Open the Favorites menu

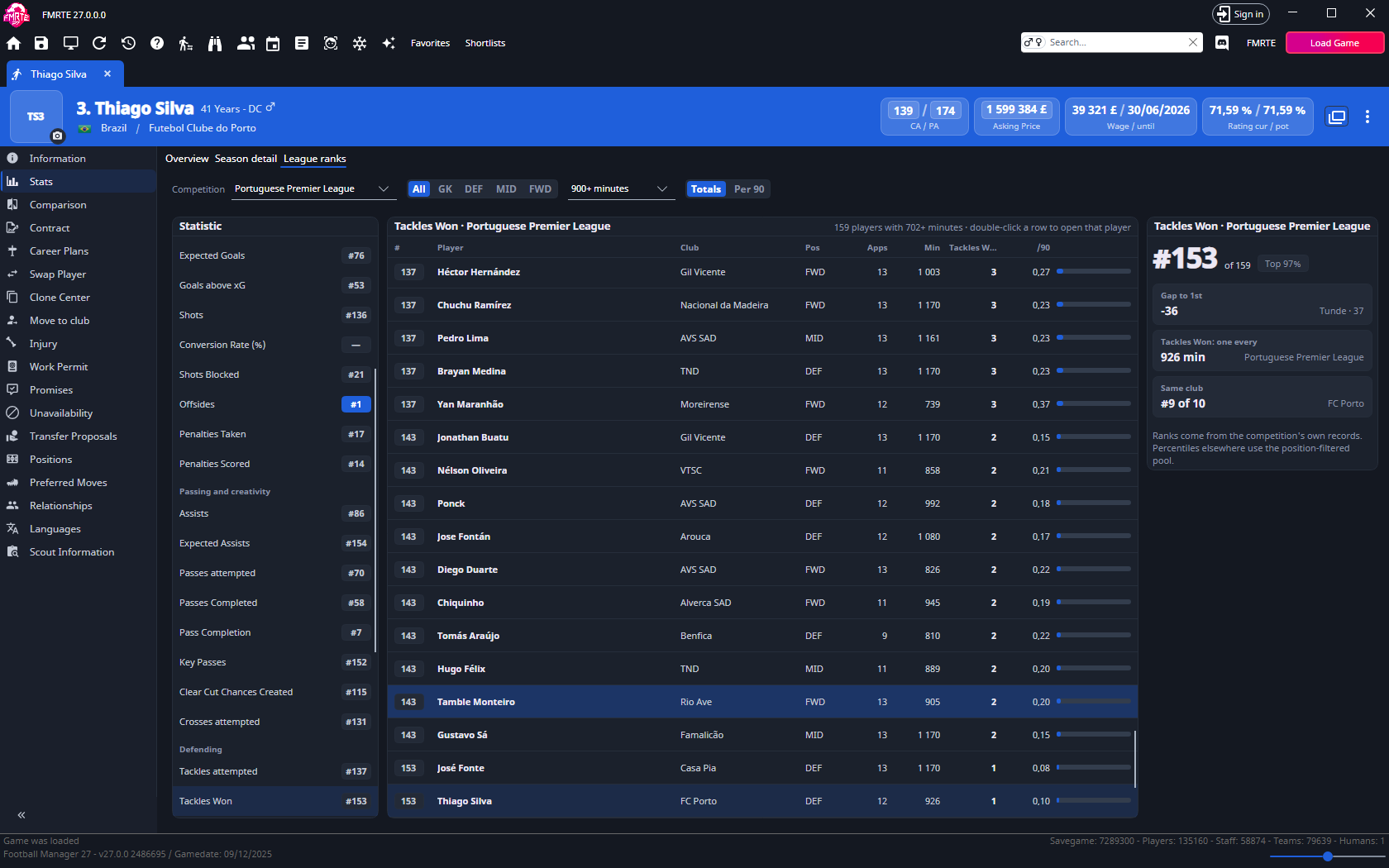(430, 43)
